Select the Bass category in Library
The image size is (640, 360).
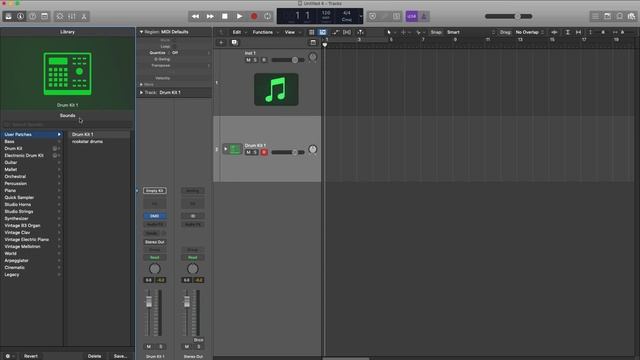(32, 142)
